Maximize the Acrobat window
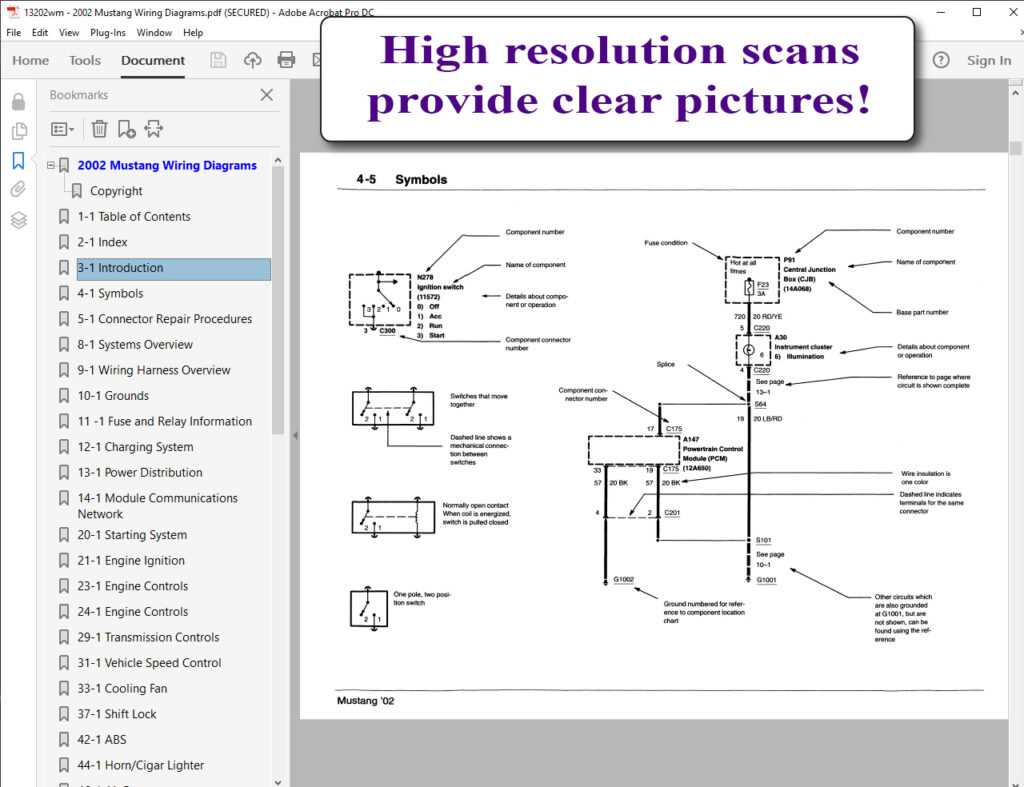1024x787 pixels. pyautogui.click(x=977, y=12)
